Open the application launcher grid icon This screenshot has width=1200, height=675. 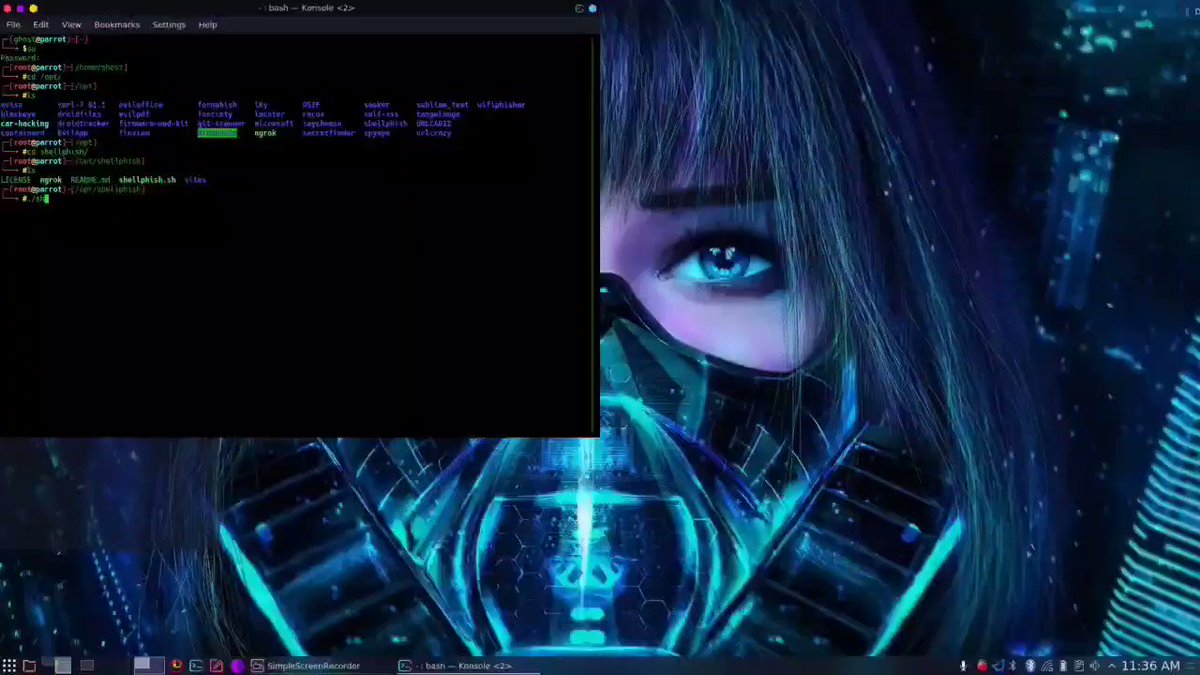[9, 665]
